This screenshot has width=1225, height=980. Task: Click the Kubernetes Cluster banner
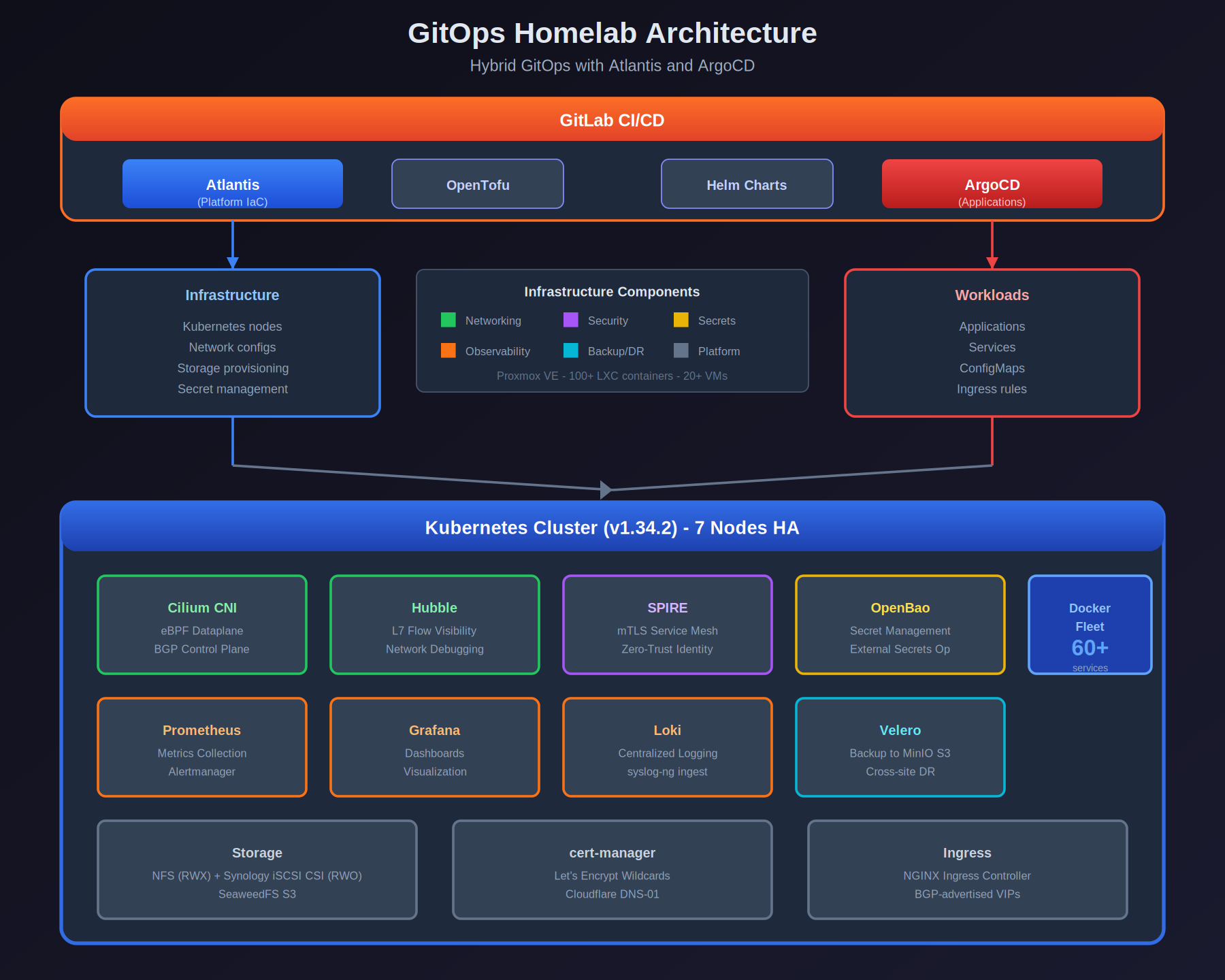611,527
